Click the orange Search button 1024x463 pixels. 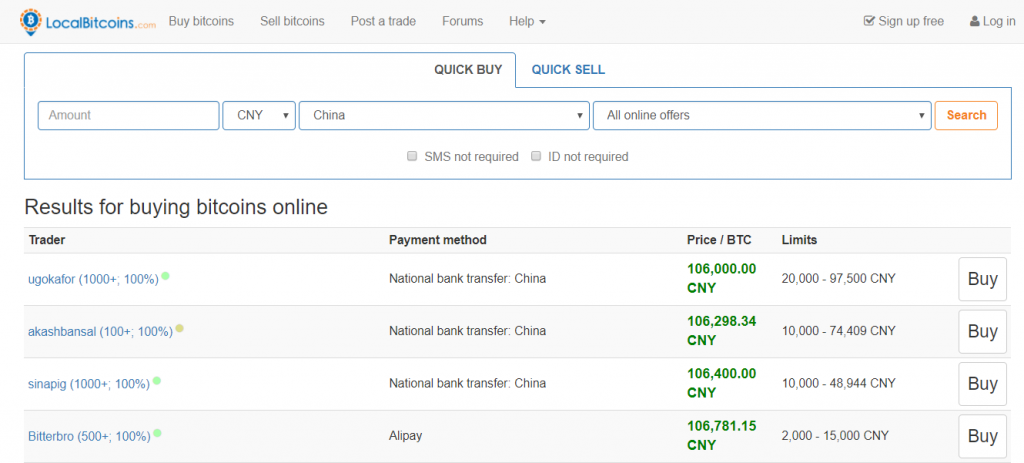[x=966, y=116]
